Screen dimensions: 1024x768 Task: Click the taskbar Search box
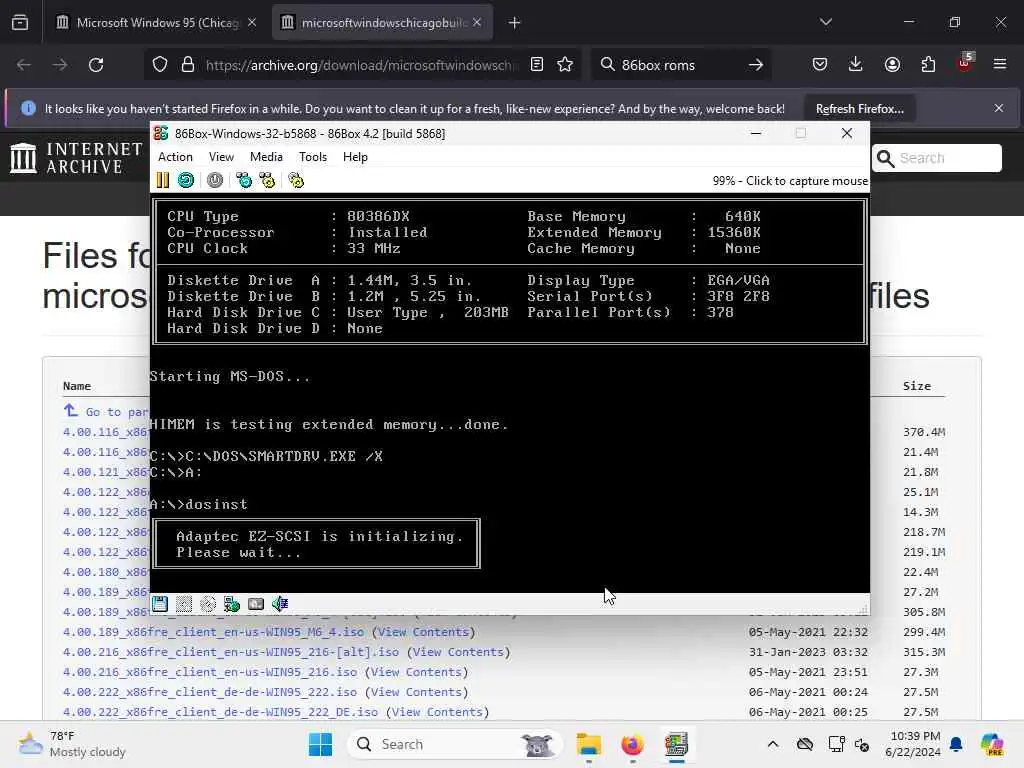point(455,744)
